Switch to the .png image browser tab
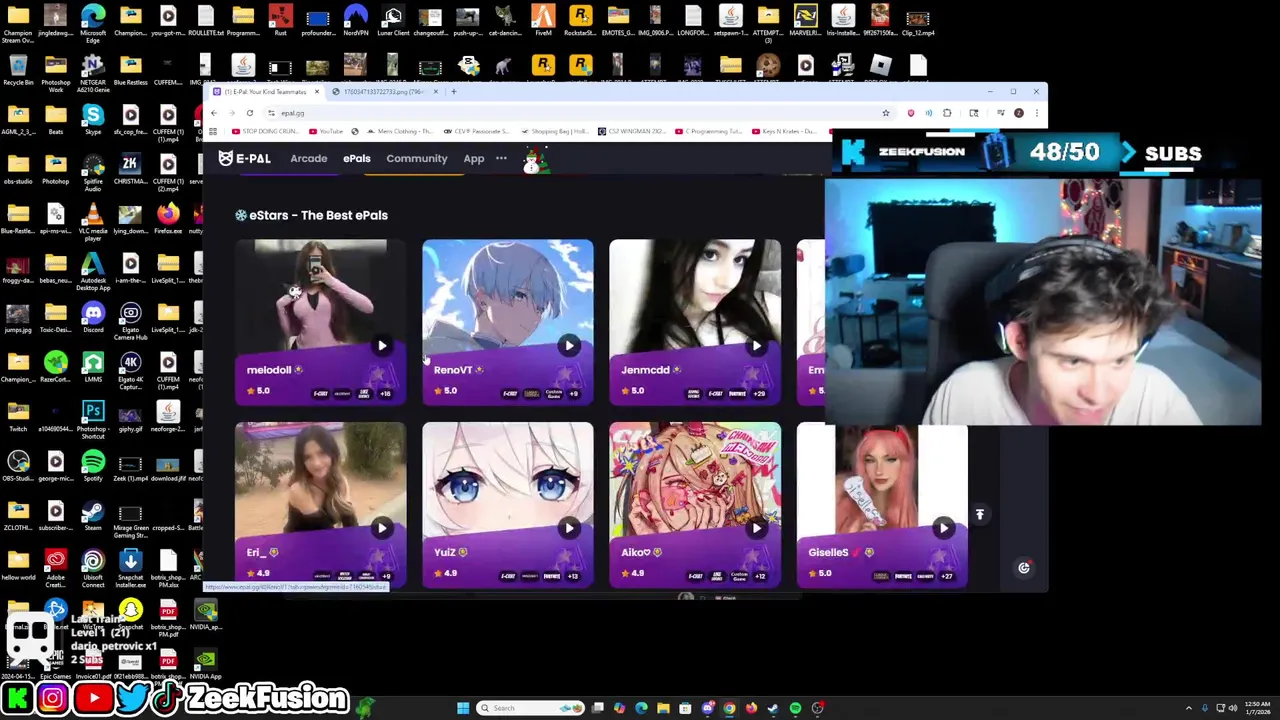 point(385,92)
